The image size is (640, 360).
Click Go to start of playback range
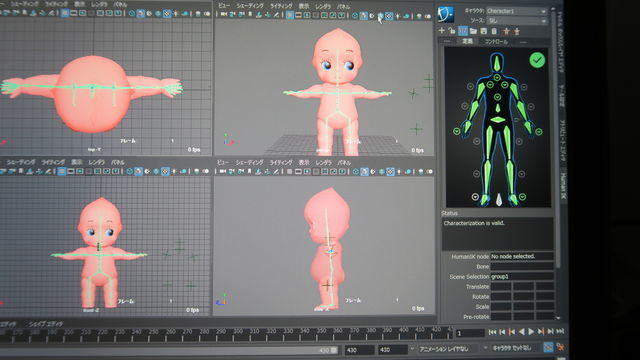492,332
